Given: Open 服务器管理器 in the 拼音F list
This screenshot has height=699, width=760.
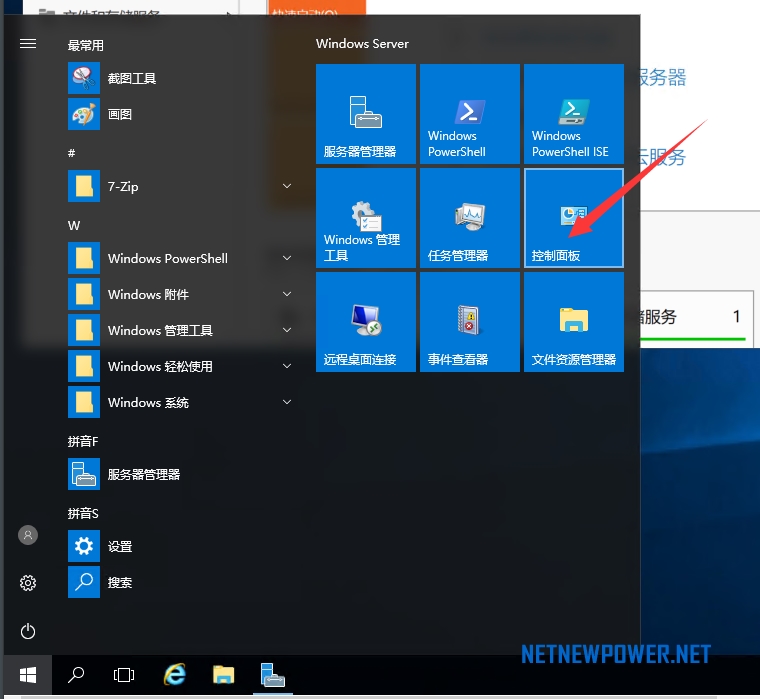Looking at the screenshot, I should click(x=182, y=474).
